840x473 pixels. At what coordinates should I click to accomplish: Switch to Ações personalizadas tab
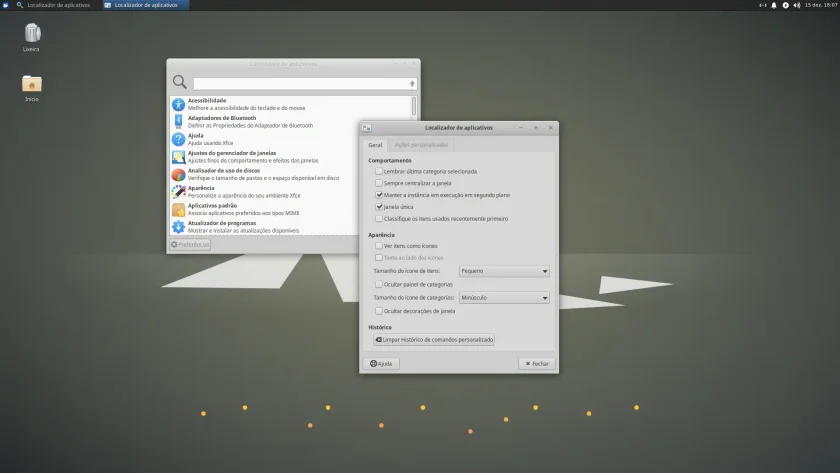421,145
